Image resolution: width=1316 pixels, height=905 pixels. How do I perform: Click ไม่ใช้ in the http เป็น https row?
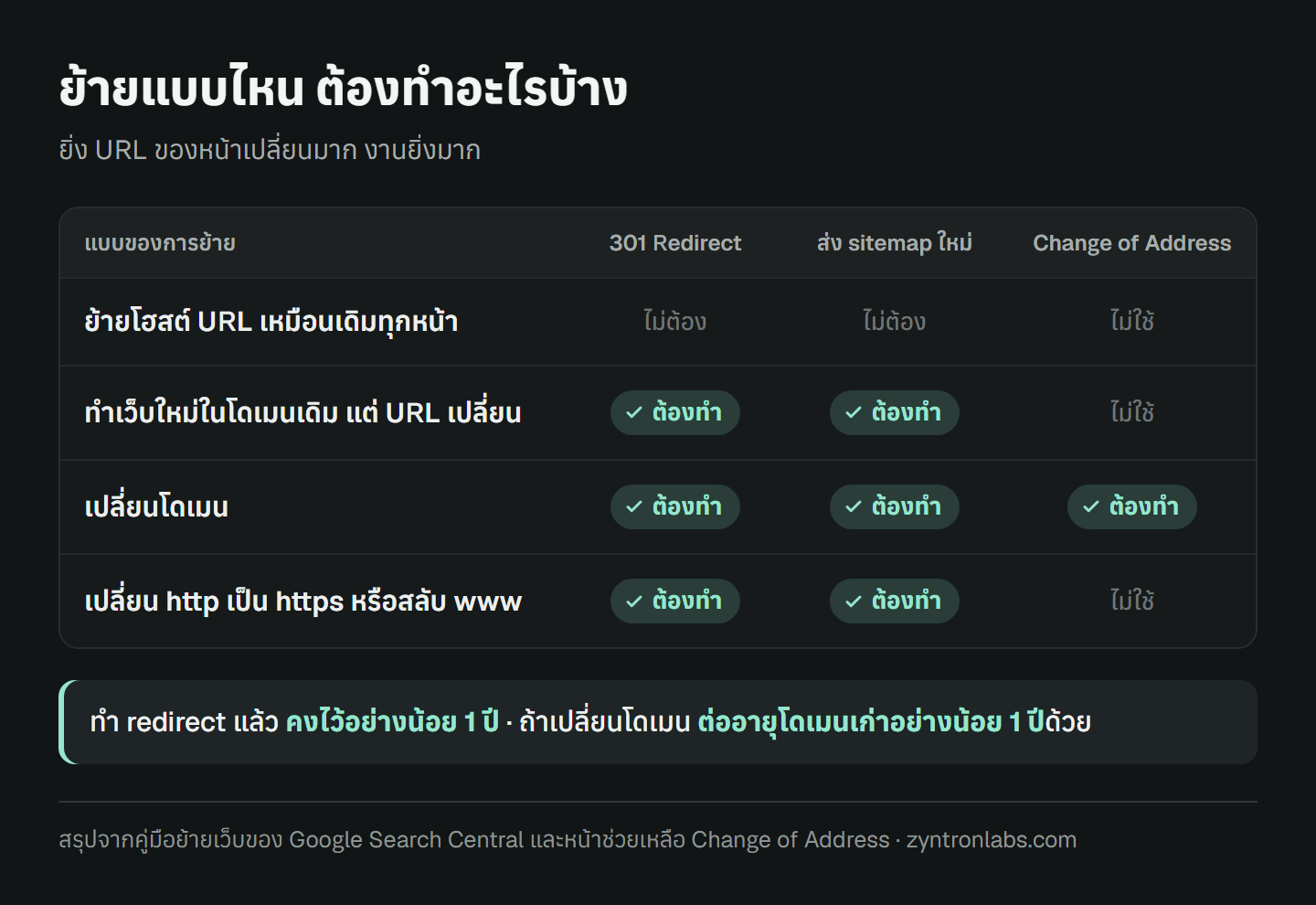[x=1132, y=602]
